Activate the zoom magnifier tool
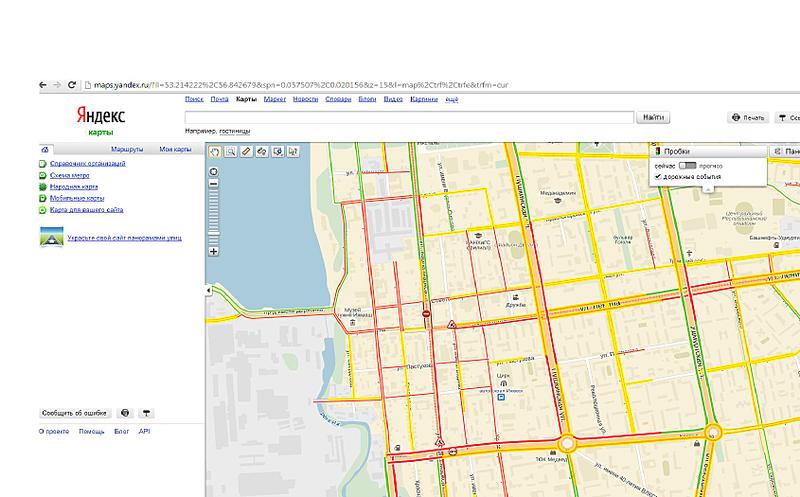 pyautogui.click(x=230, y=152)
